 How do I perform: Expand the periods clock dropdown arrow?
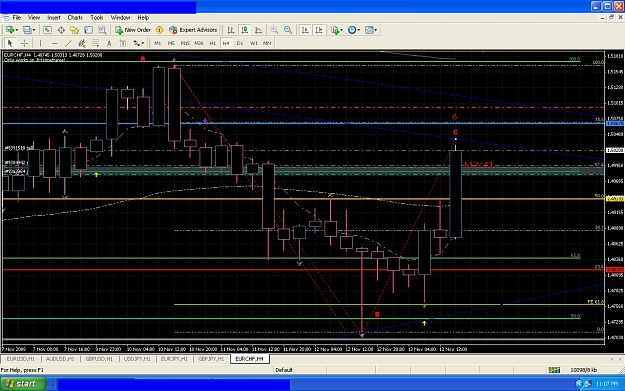pos(358,30)
